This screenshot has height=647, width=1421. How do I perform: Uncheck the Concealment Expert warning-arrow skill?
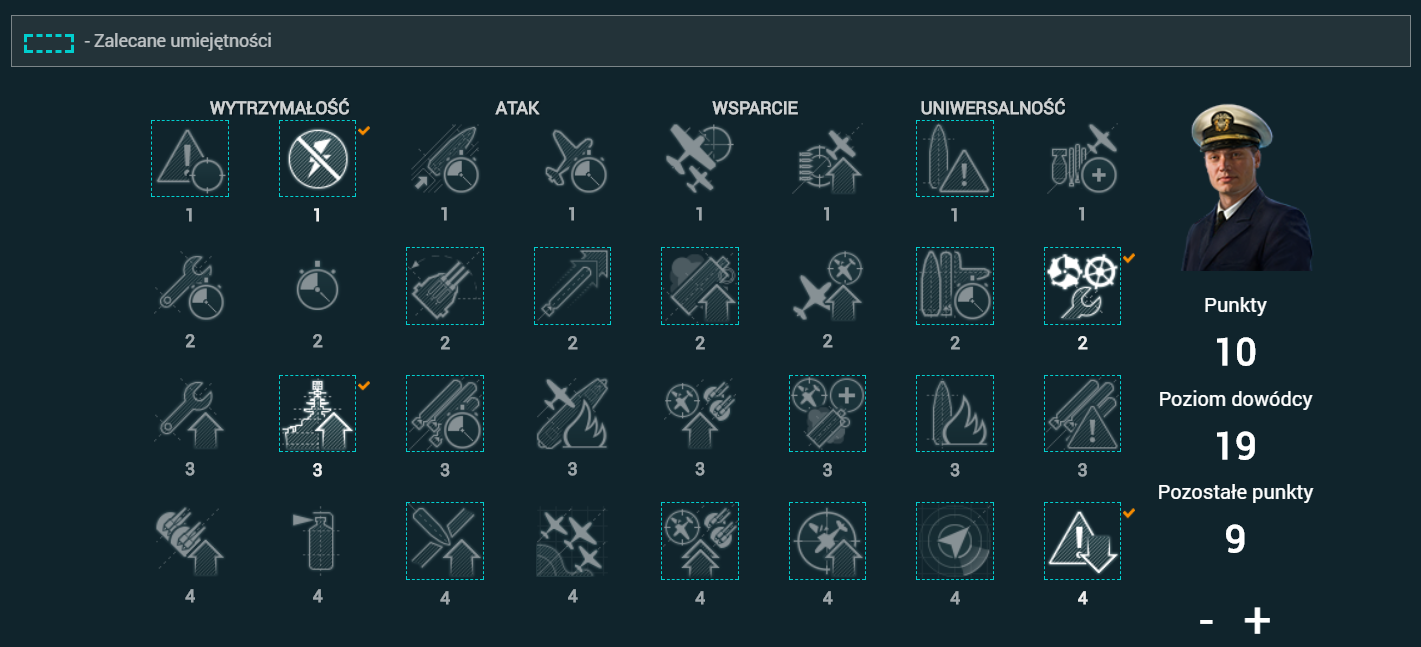coord(1082,541)
